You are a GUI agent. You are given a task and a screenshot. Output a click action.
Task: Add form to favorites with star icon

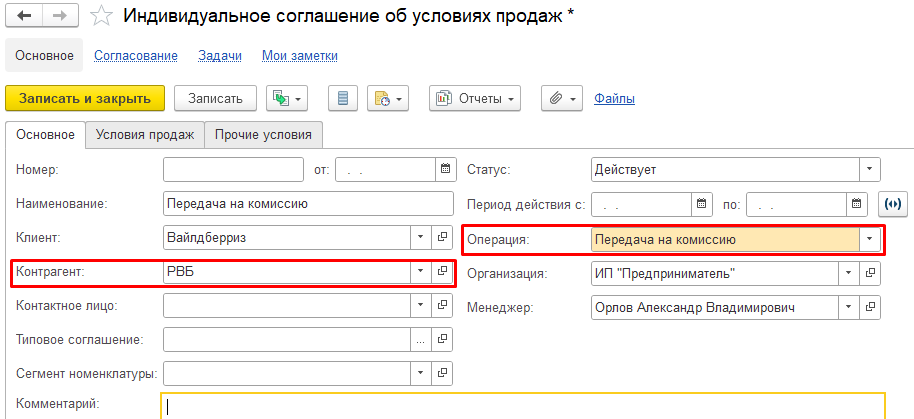(x=101, y=16)
